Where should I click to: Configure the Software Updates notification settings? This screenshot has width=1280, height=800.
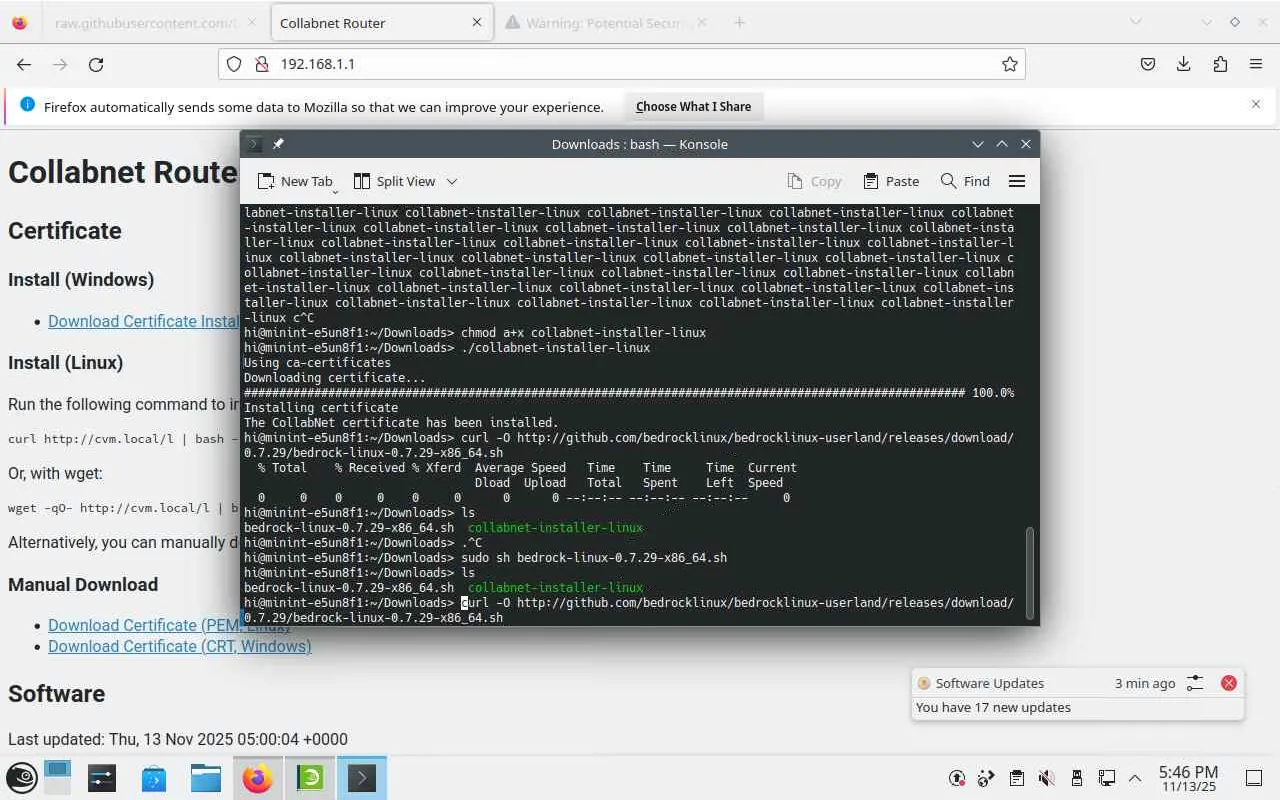click(1195, 683)
